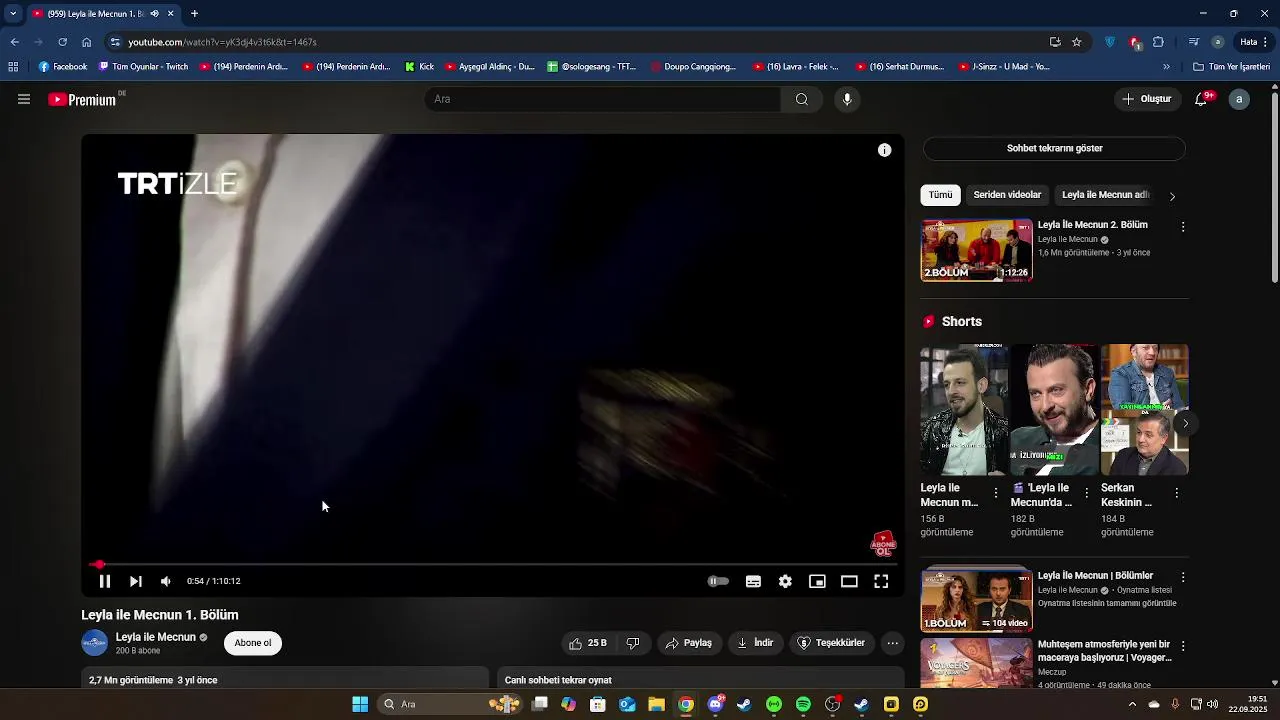Image resolution: width=1280 pixels, height=720 pixels.
Task: Open new browser tab
Action: pyautogui.click(x=194, y=14)
